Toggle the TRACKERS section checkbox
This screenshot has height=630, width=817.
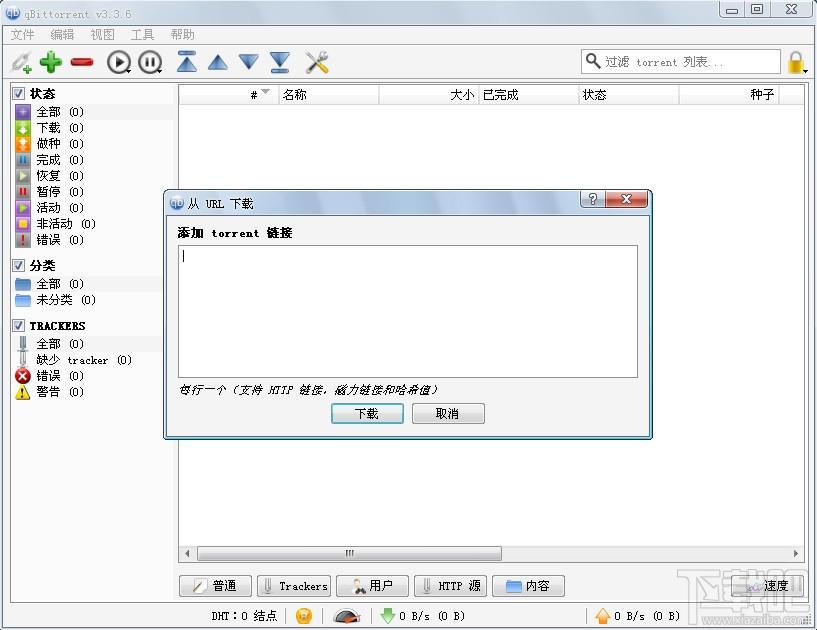[18, 325]
